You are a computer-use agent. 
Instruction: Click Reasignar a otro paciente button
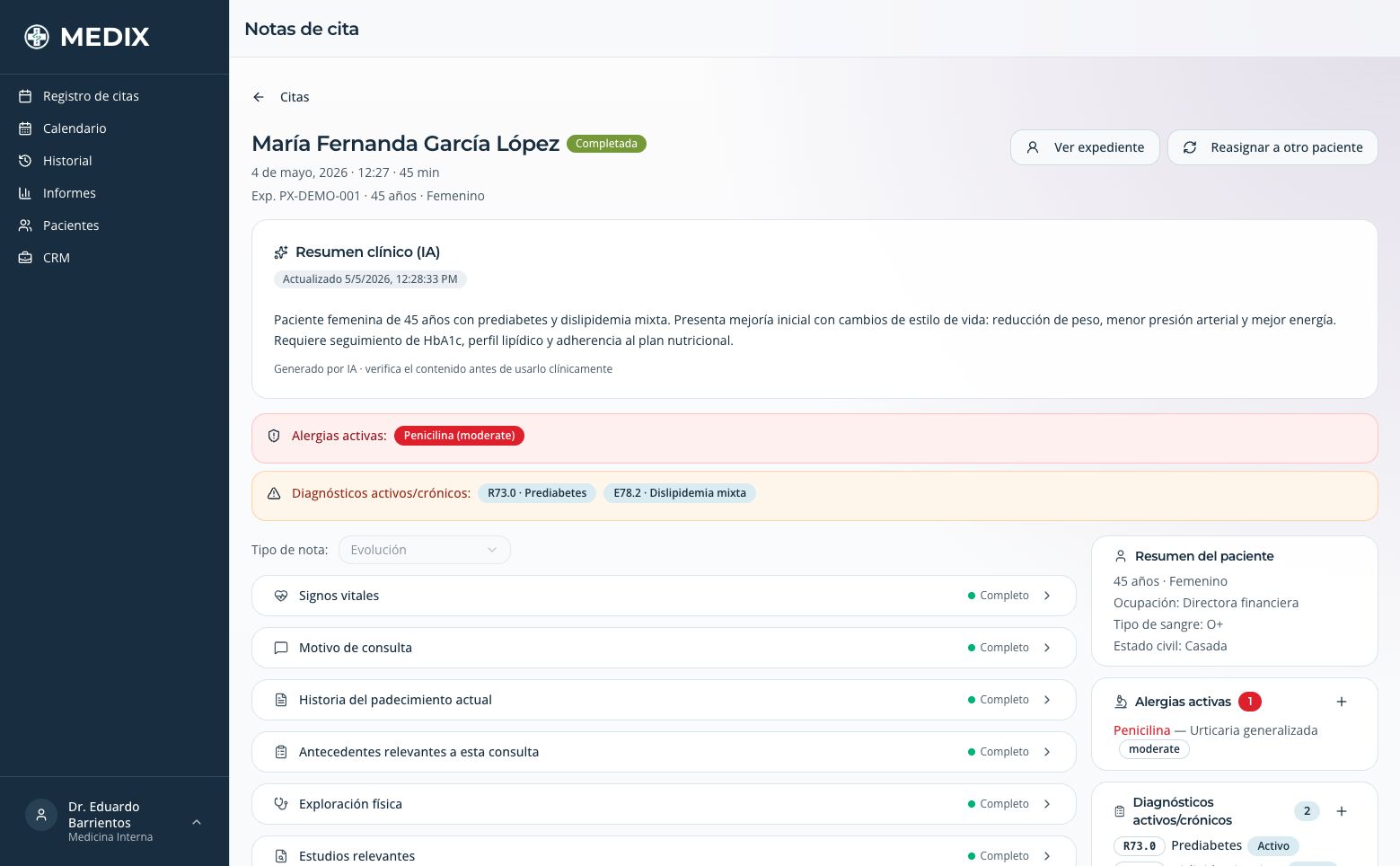click(x=1272, y=147)
